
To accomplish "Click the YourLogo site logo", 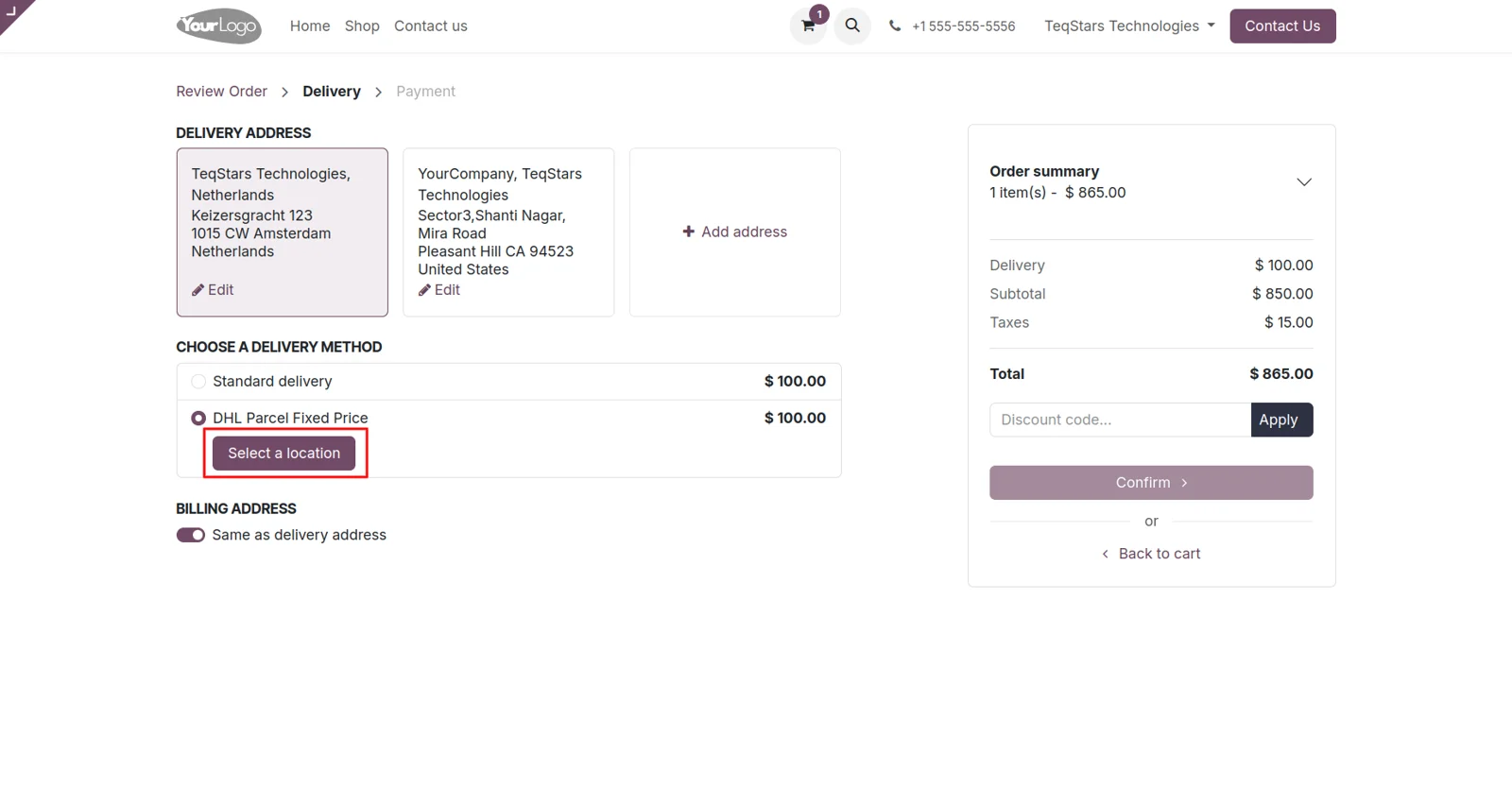I will 218,26.
